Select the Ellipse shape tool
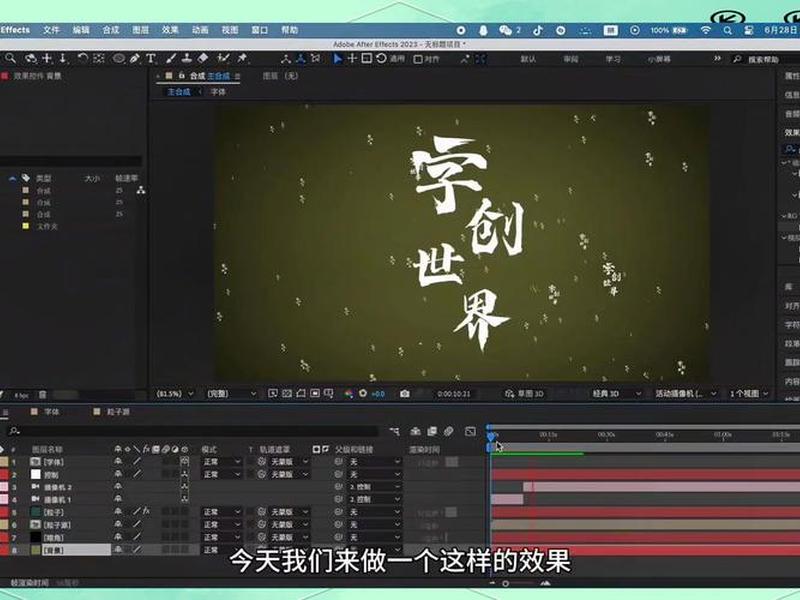Viewport: 800px width, 600px height. click(x=118, y=59)
